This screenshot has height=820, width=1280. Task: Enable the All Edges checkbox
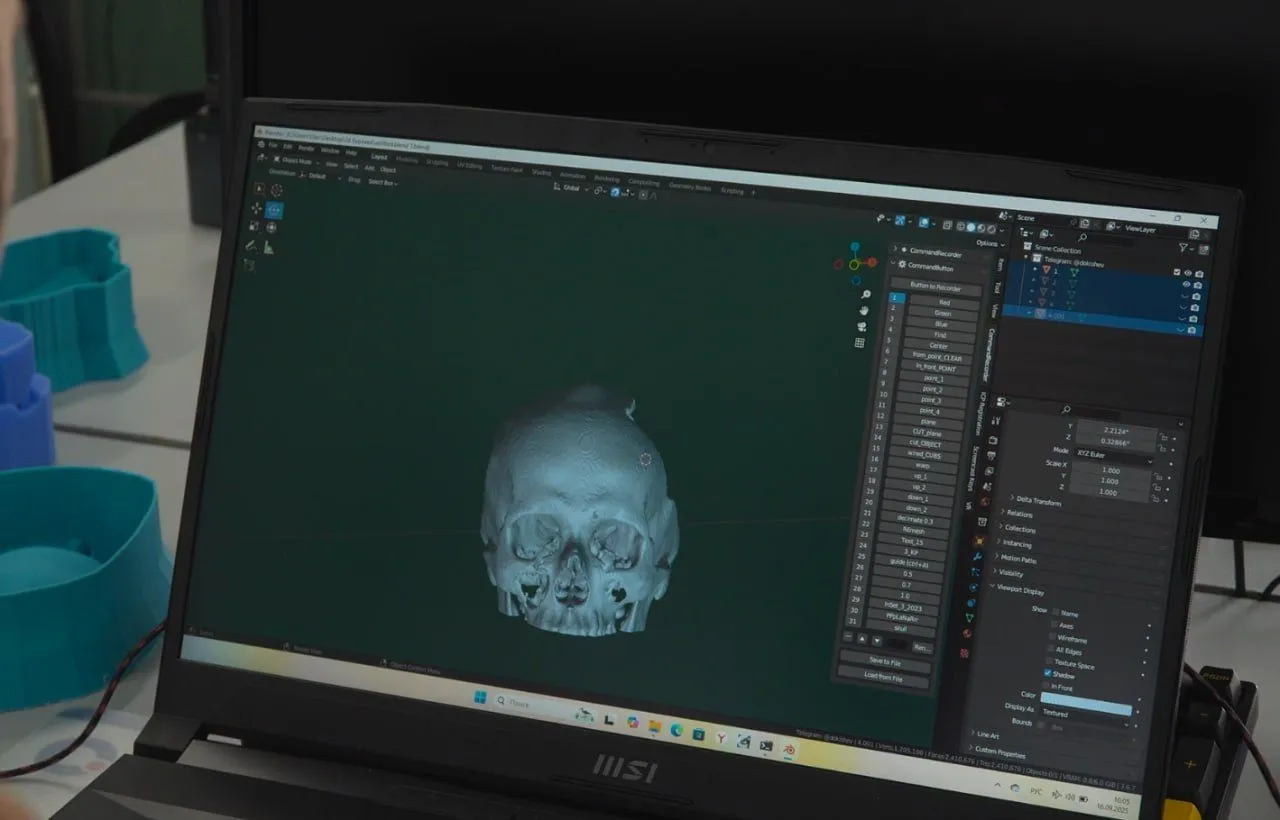click(x=1050, y=649)
